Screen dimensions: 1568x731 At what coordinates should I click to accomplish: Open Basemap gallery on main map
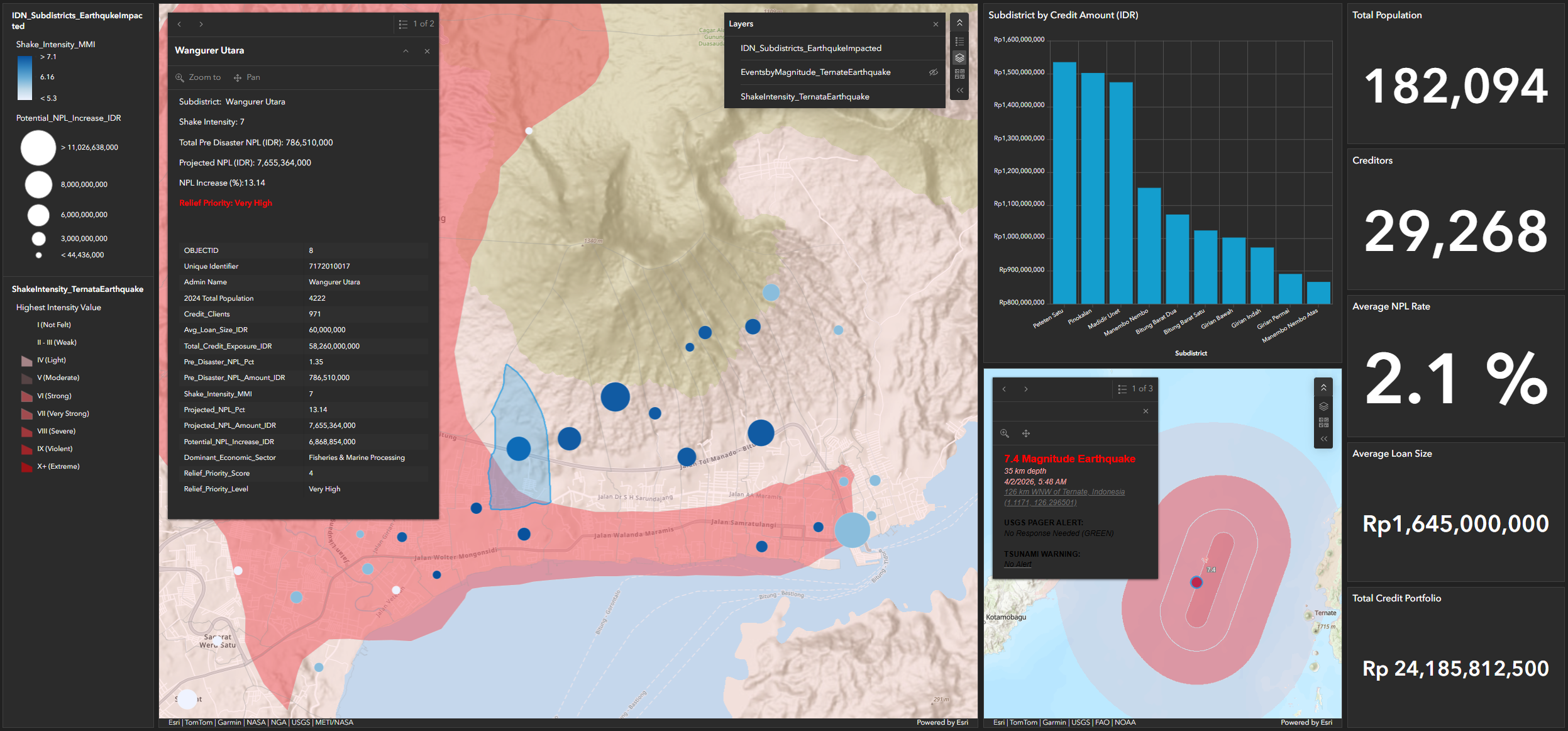[x=959, y=74]
